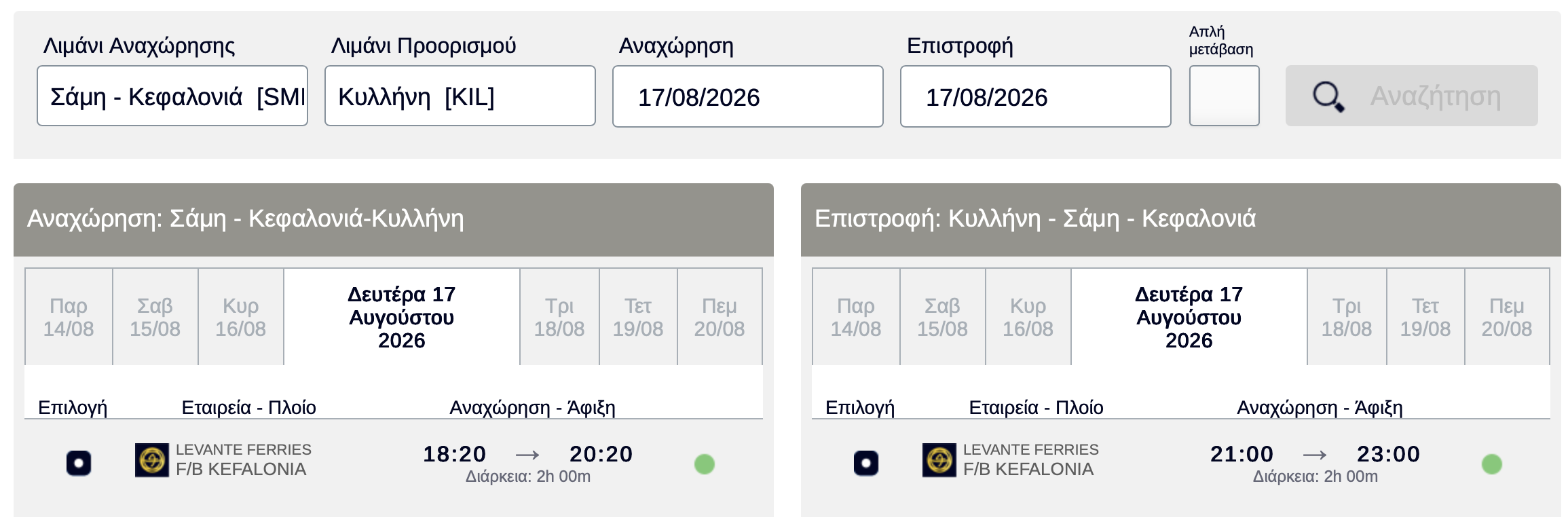Image resolution: width=1568 pixels, height=528 pixels.
Task: Click Levante Ferries logo in return results
Action: [x=939, y=460]
